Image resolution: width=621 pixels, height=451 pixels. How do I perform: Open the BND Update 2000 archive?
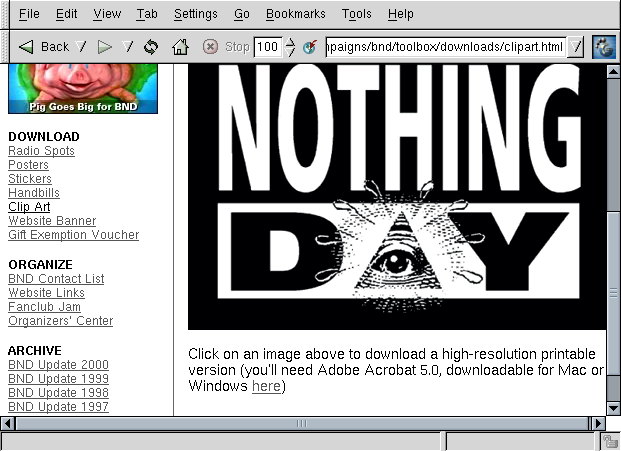click(58, 365)
